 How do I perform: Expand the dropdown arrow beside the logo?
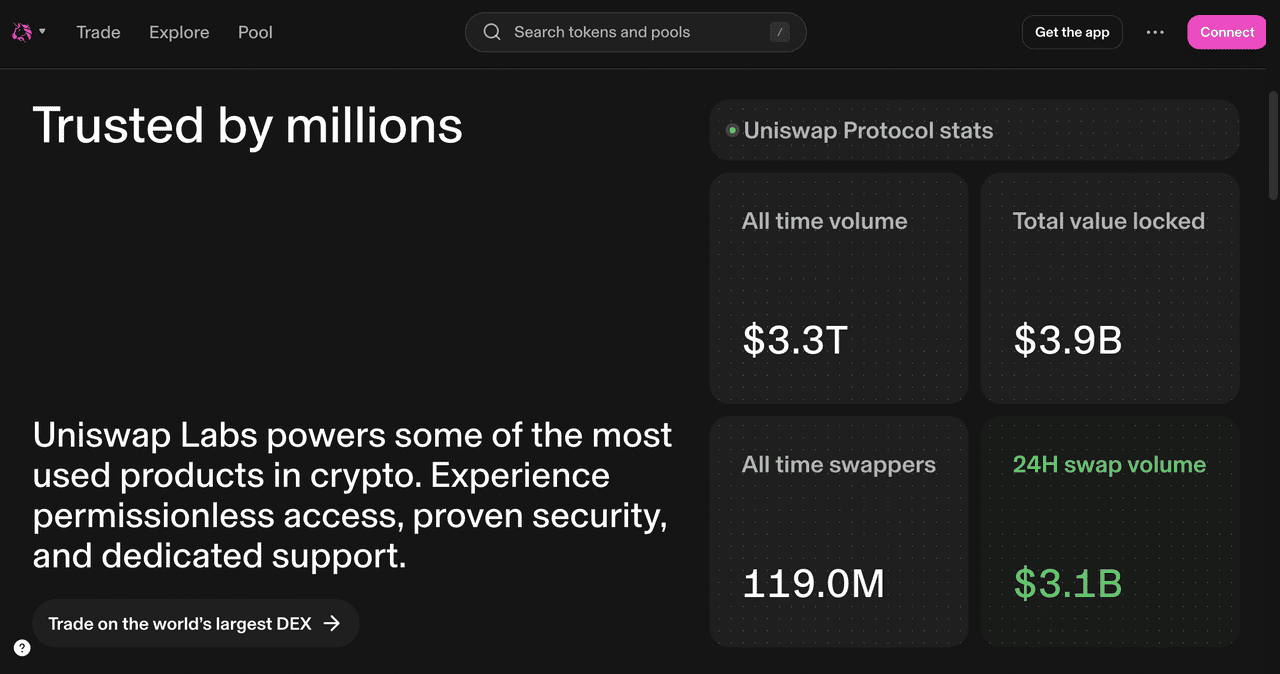(x=42, y=32)
